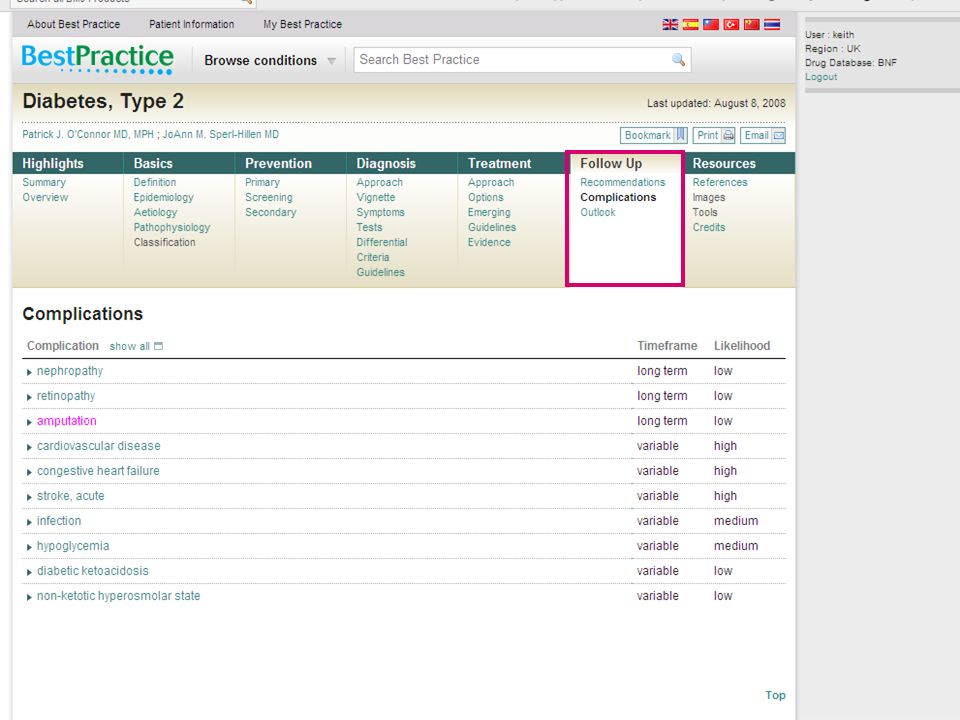Image resolution: width=960 pixels, height=720 pixels.
Task: Expand the stroke, acute arrow
Action: pyautogui.click(x=29, y=497)
